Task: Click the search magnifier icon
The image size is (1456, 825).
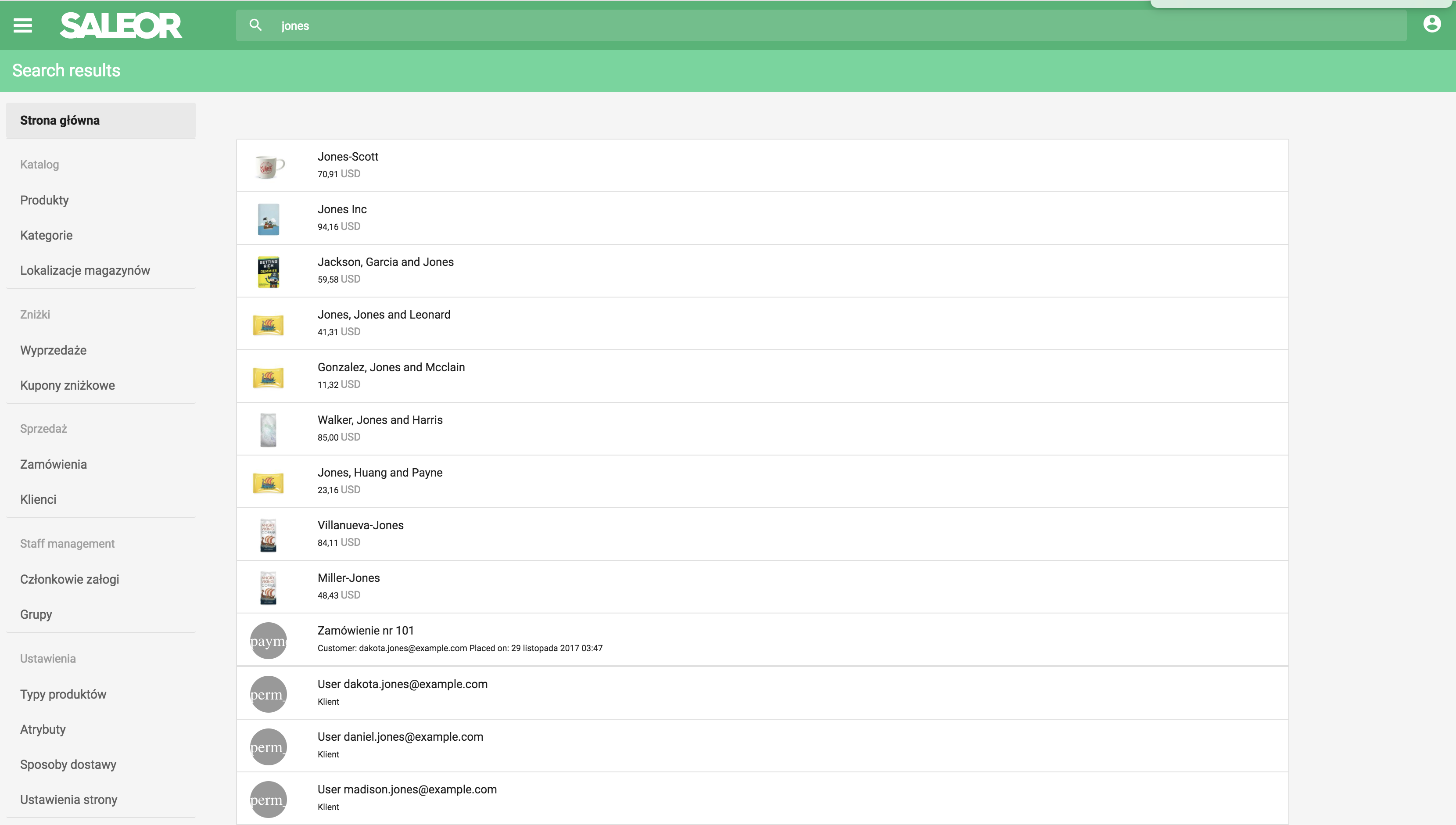Action: (255, 25)
